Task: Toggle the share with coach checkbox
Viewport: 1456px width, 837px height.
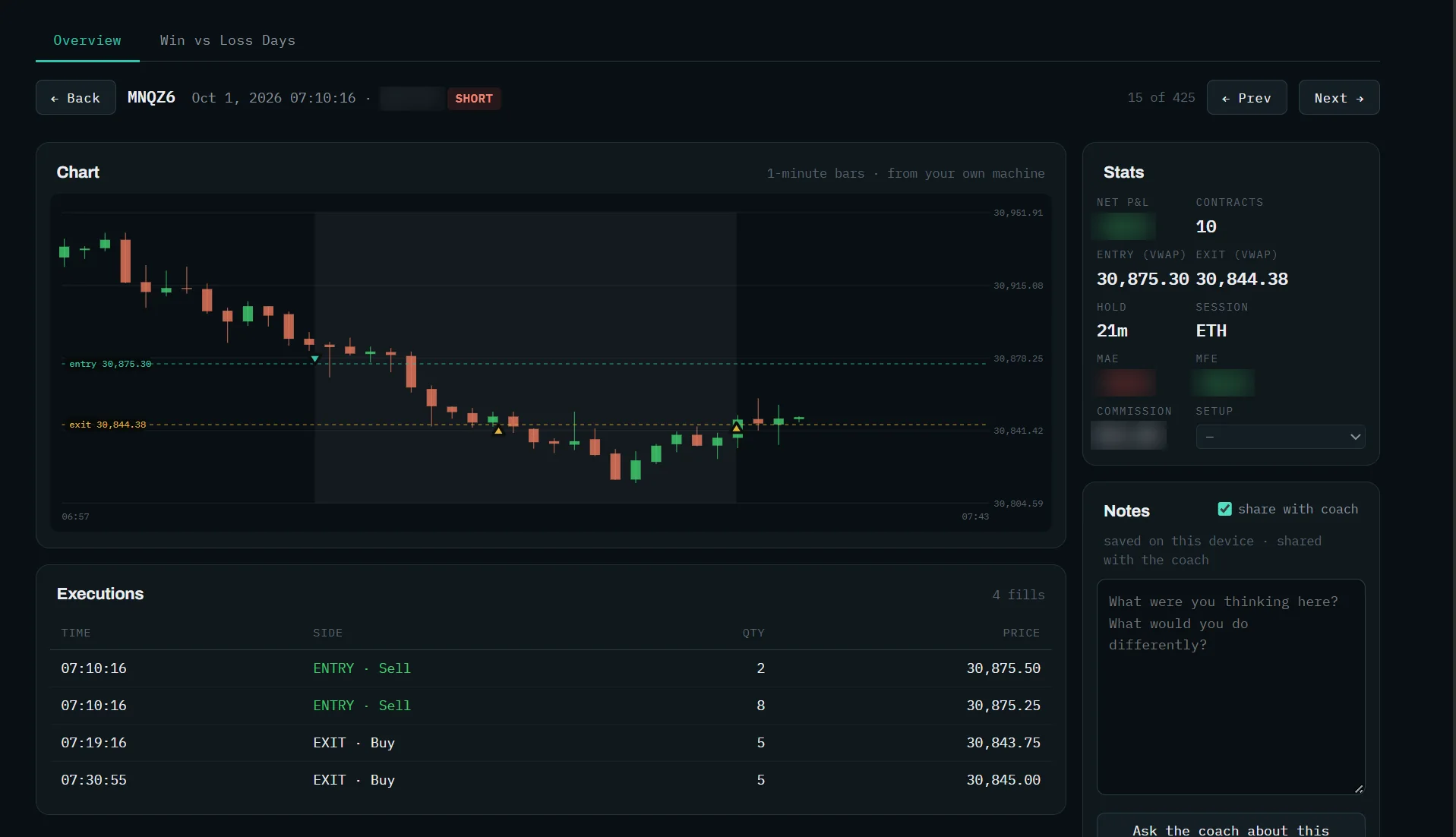Action: [x=1224, y=509]
